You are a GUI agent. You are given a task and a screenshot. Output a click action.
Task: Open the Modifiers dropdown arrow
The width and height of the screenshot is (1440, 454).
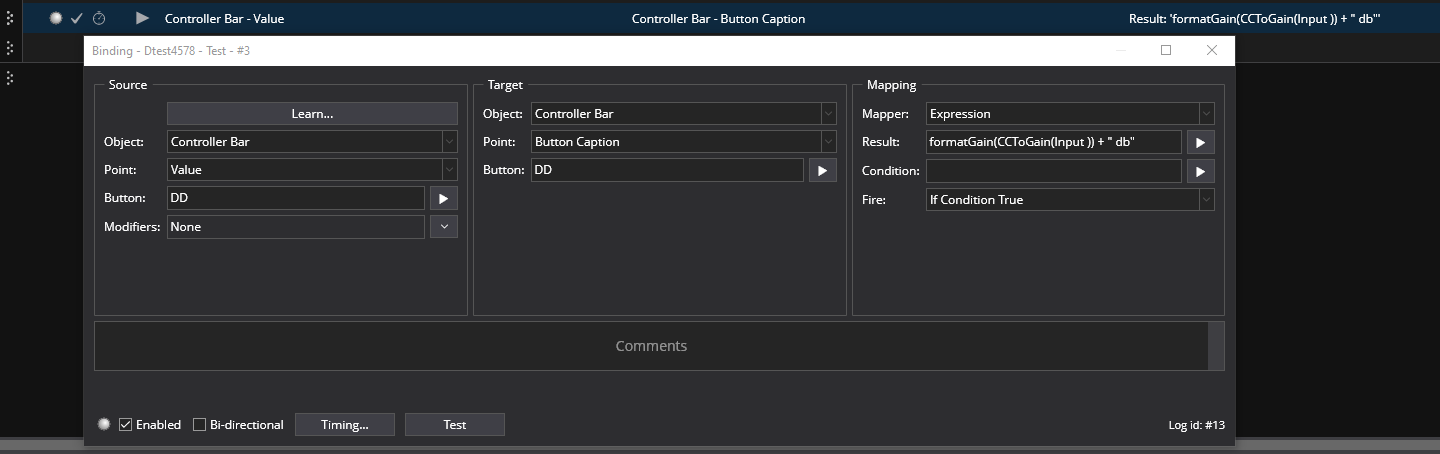click(443, 227)
